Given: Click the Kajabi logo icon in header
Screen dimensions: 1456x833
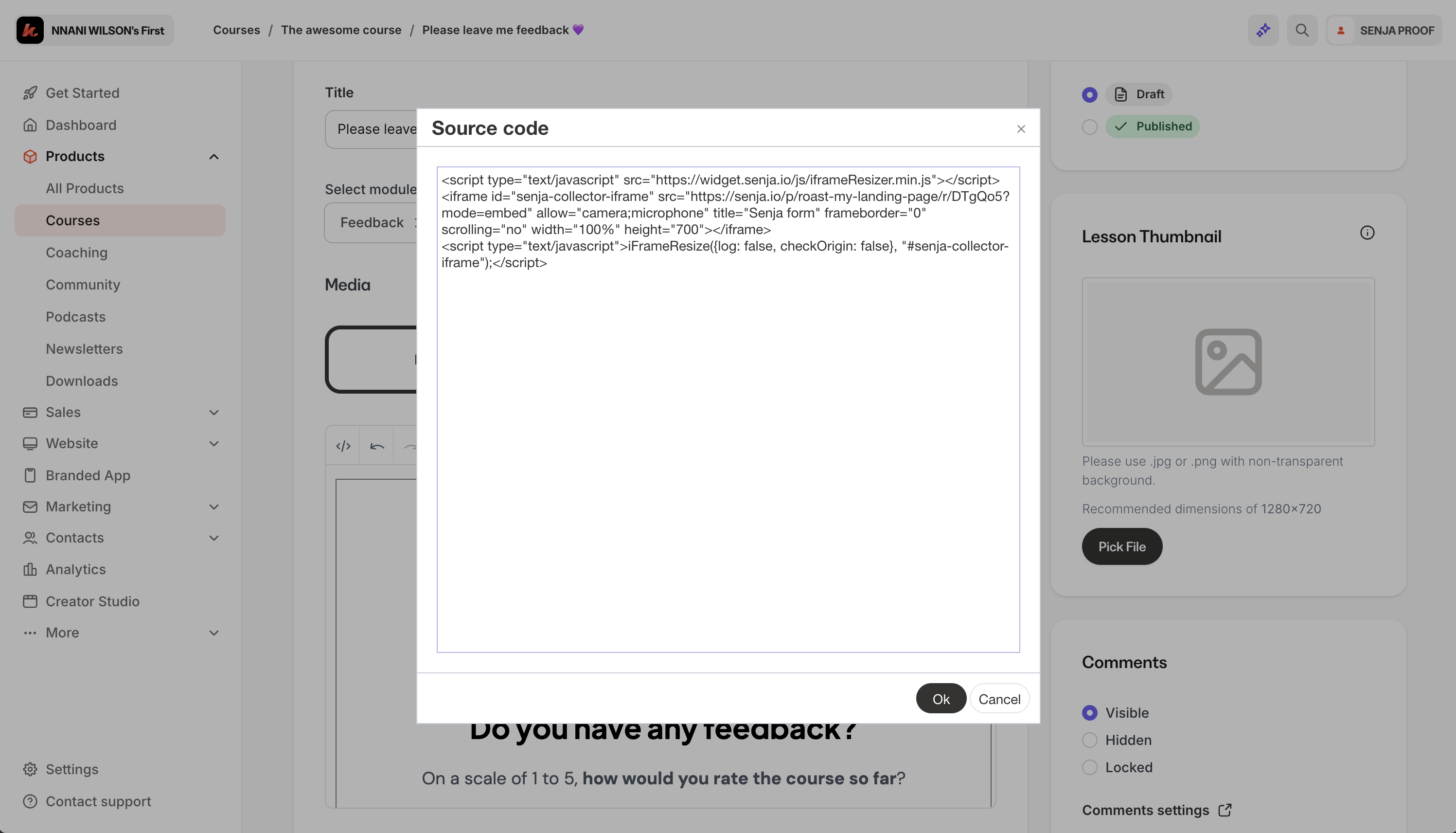Looking at the screenshot, I should (30, 30).
